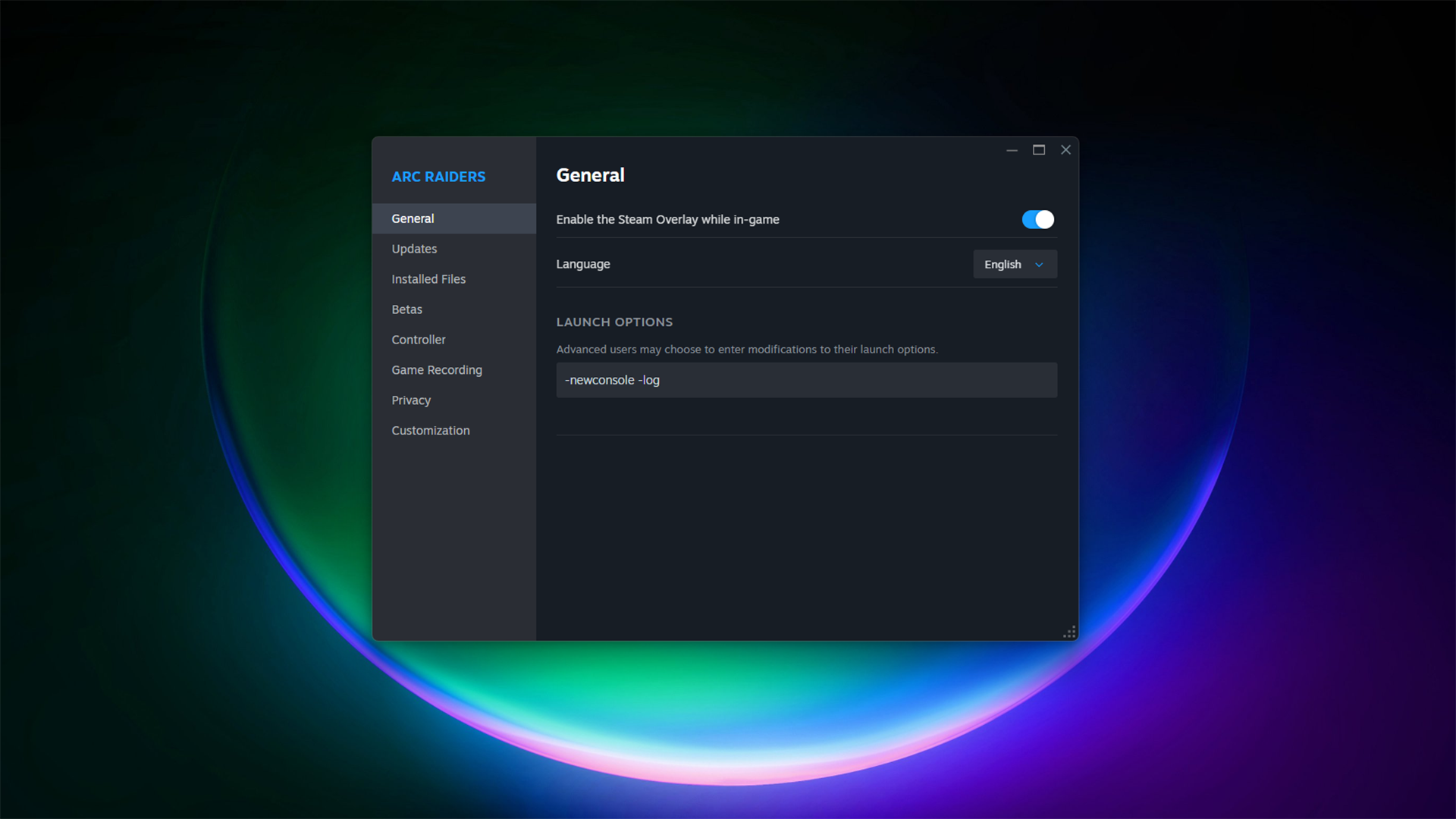Click the launch options text field
The width and height of the screenshot is (1456, 819).
pos(806,380)
